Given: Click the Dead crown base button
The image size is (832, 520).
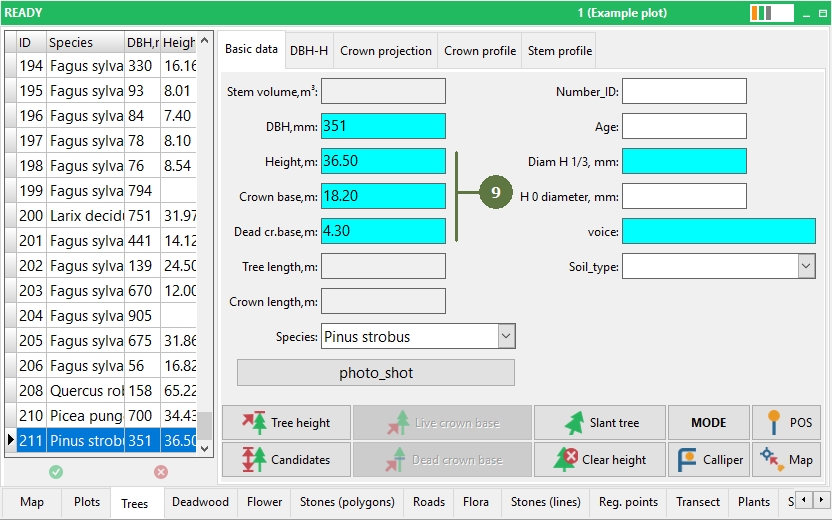Looking at the screenshot, I should click(x=443, y=460).
